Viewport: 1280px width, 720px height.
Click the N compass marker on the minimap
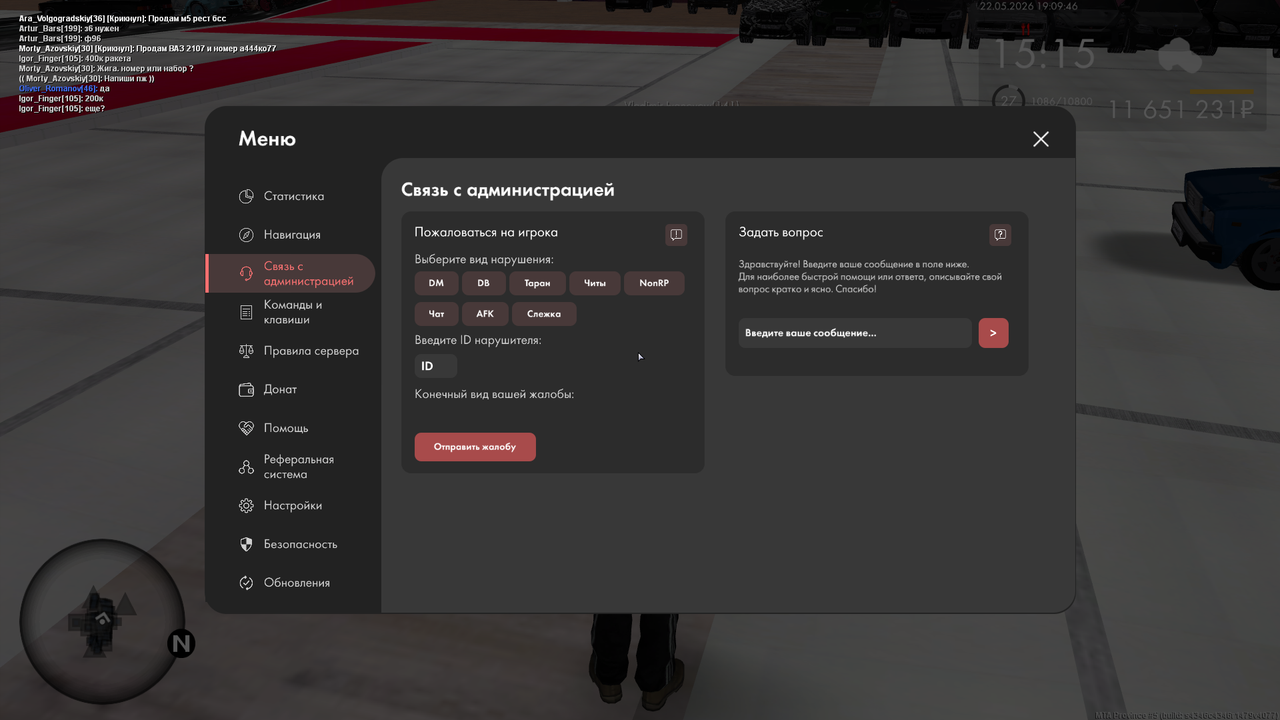pyautogui.click(x=181, y=643)
